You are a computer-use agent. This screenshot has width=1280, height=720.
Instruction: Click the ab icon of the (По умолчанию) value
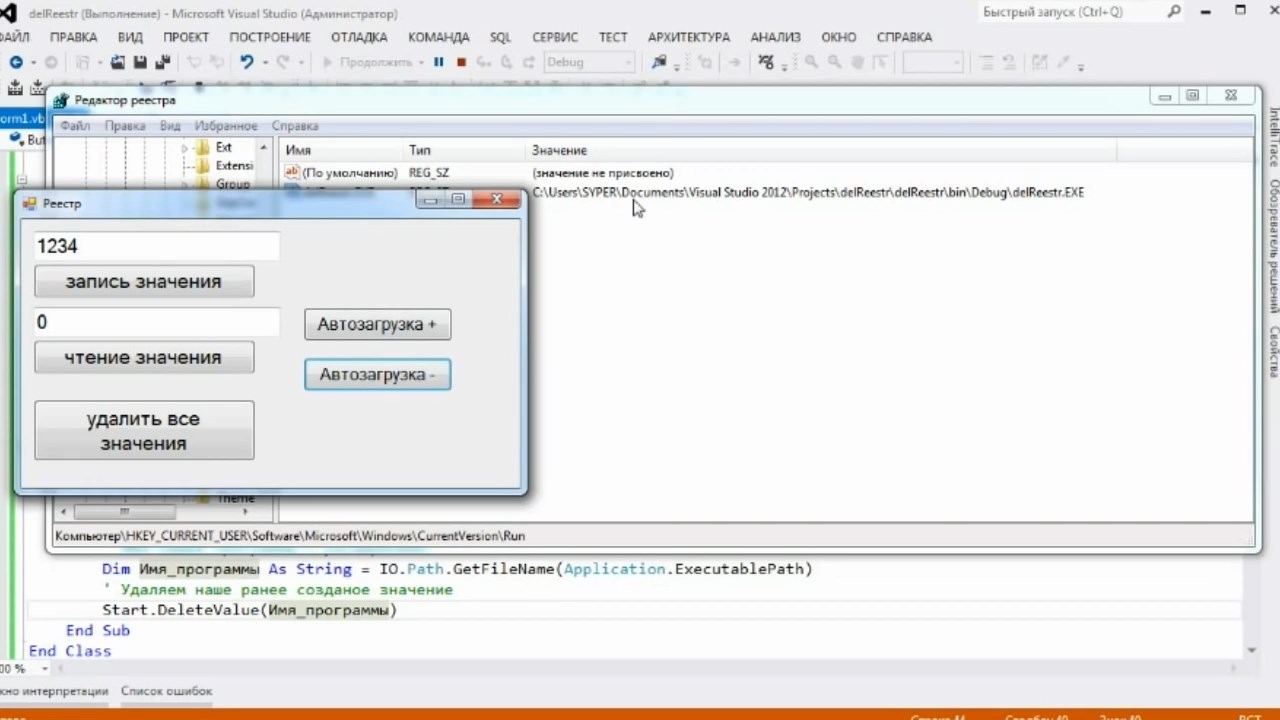tap(292, 173)
